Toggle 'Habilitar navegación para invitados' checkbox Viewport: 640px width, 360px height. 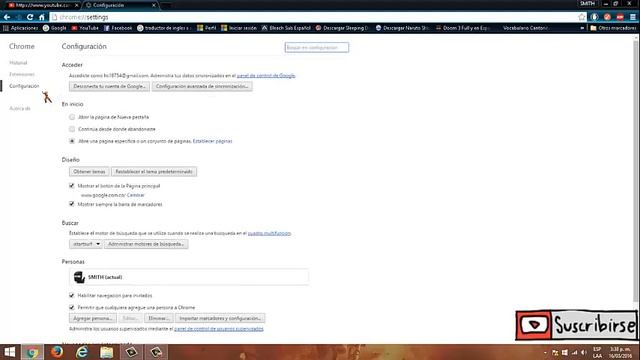click(72, 296)
